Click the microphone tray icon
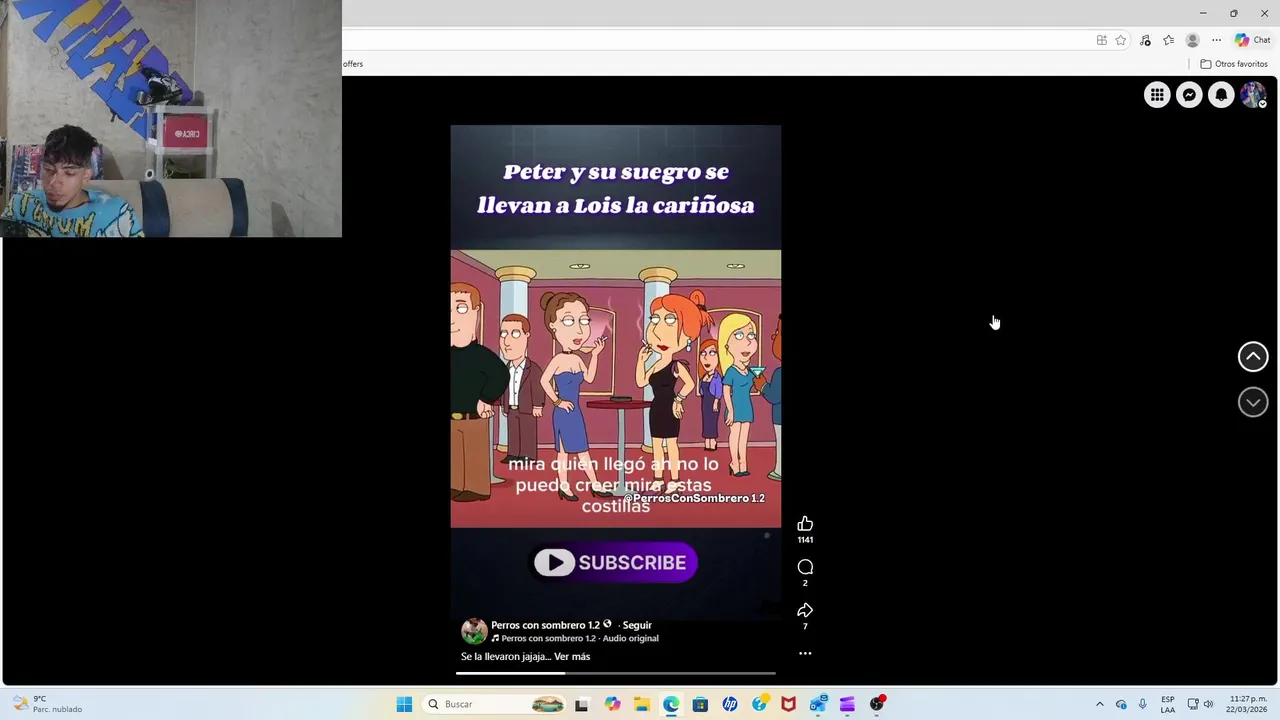 pos(1142,704)
